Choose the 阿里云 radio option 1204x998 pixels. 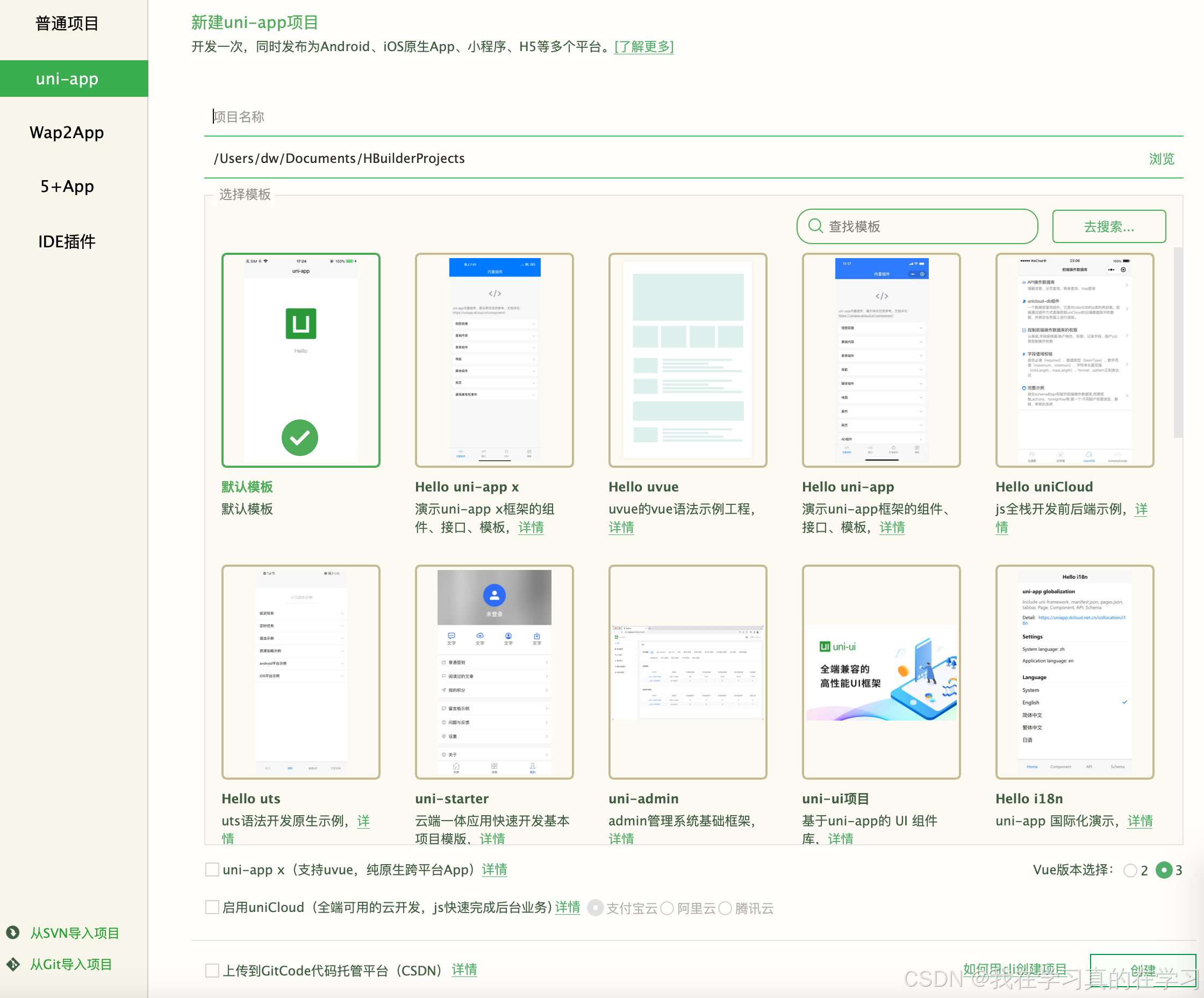pyautogui.click(x=667, y=908)
